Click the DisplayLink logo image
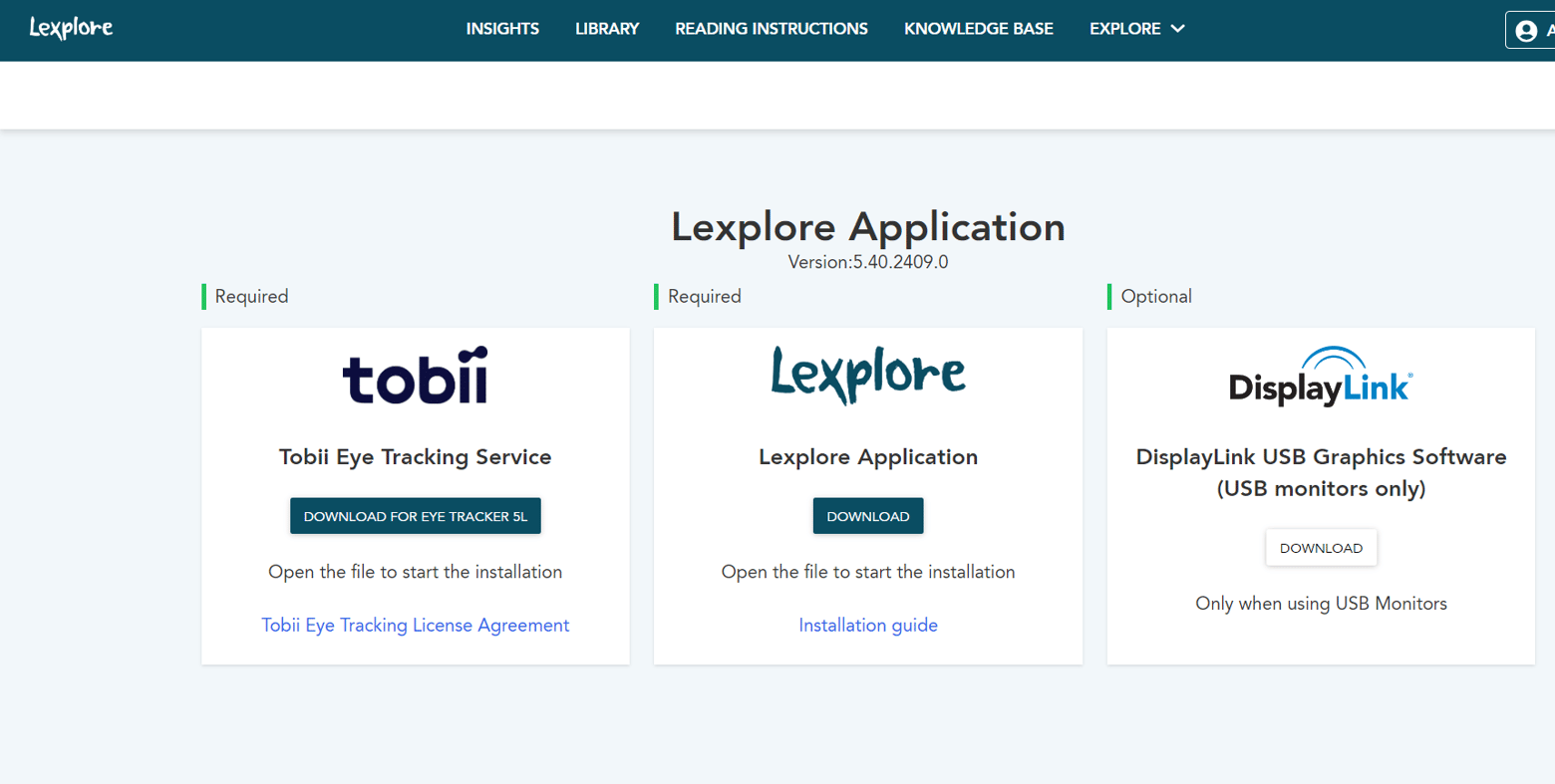 (x=1320, y=377)
